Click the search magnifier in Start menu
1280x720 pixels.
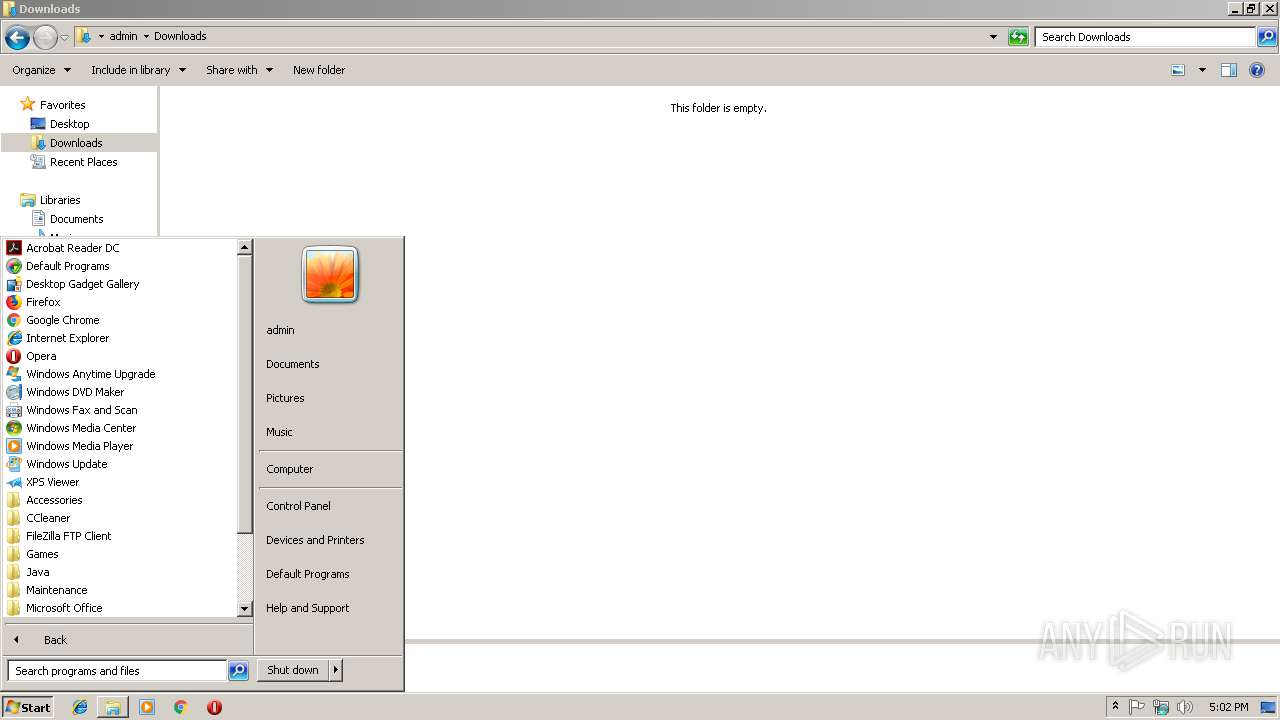point(238,671)
